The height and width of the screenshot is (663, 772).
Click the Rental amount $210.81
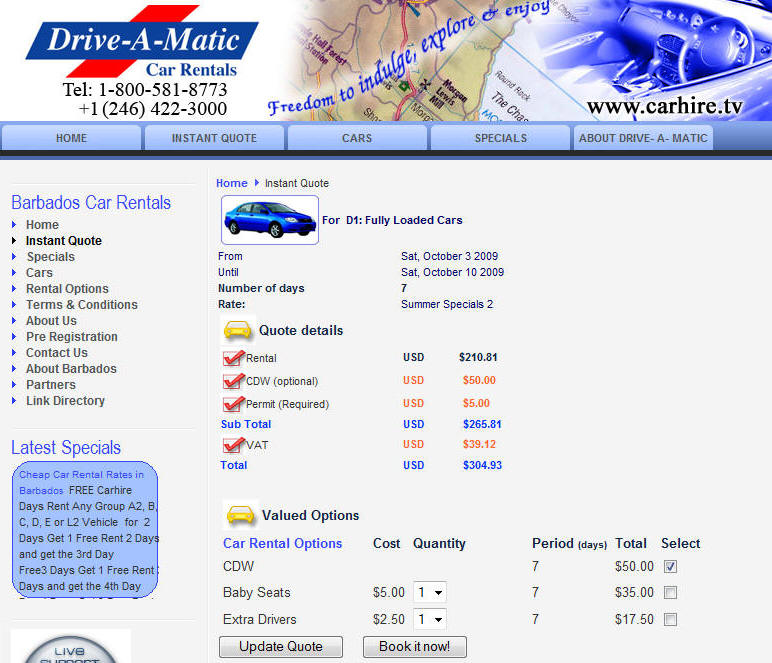coord(478,357)
